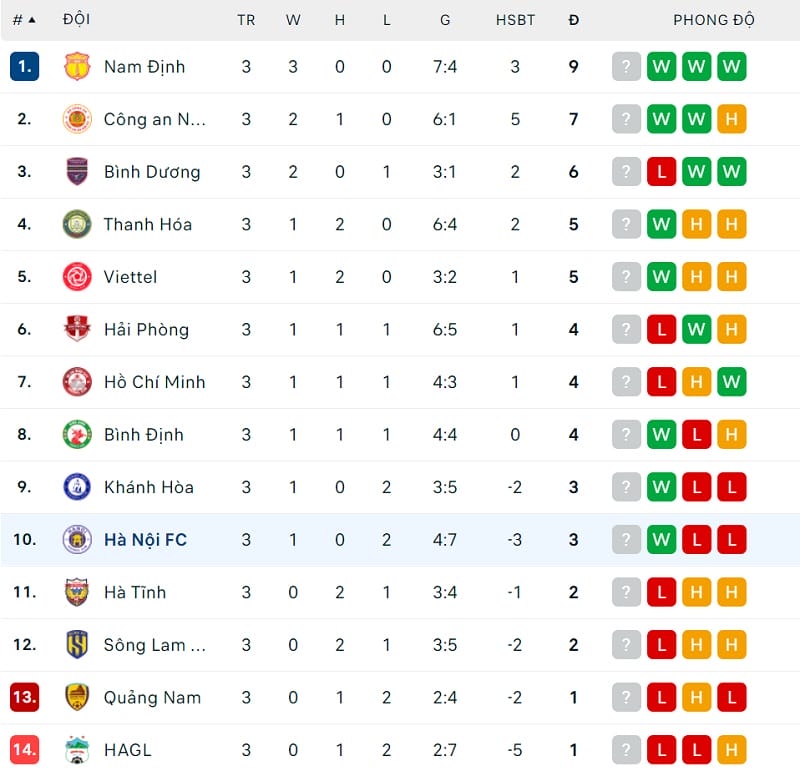
Task: Open the Quảng Nam team link
Action: point(152,698)
